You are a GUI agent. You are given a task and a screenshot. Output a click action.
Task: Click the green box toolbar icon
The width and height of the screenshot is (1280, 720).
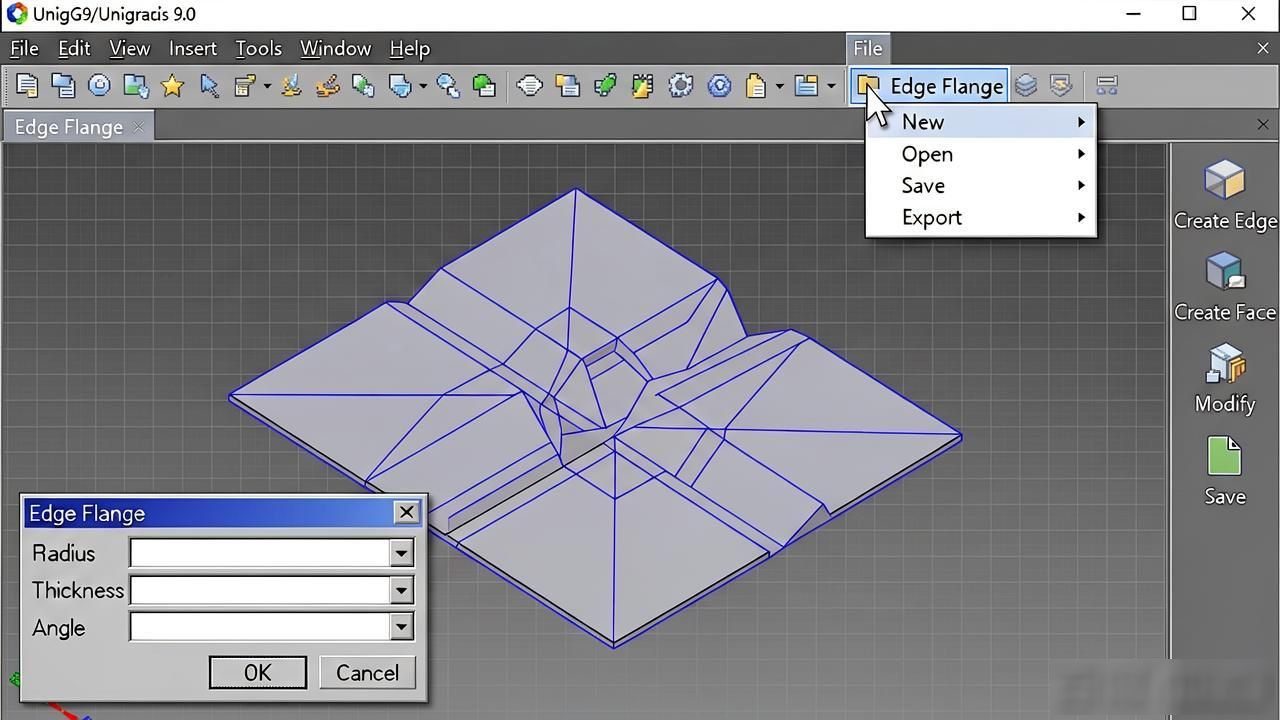(x=484, y=86)
